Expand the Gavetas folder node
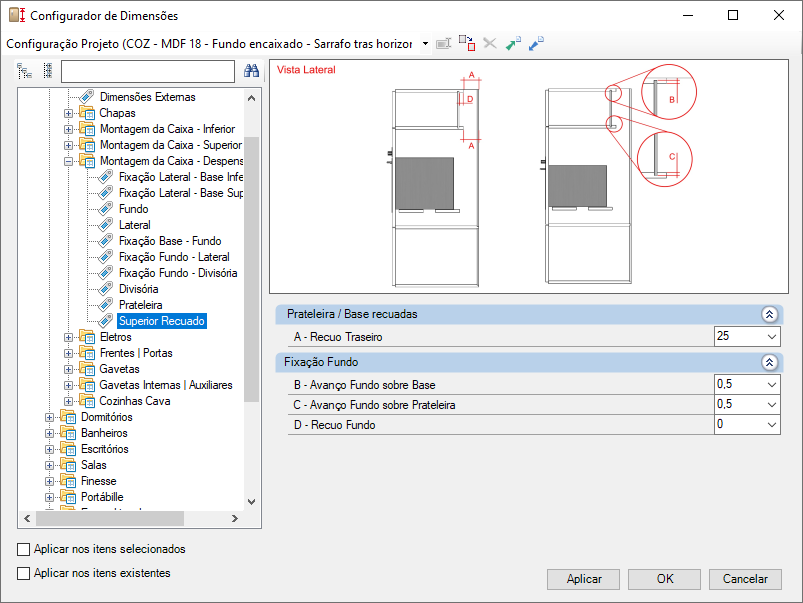 pyautogui.click(x=68, y=369)
